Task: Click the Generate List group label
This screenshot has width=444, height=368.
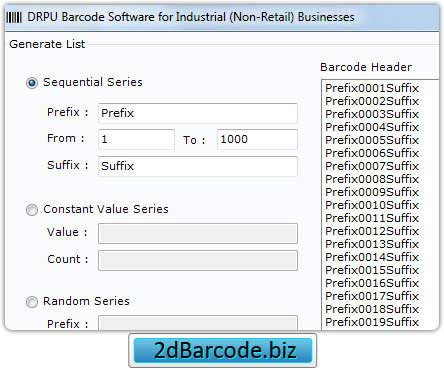Action: tap(47, 44)
